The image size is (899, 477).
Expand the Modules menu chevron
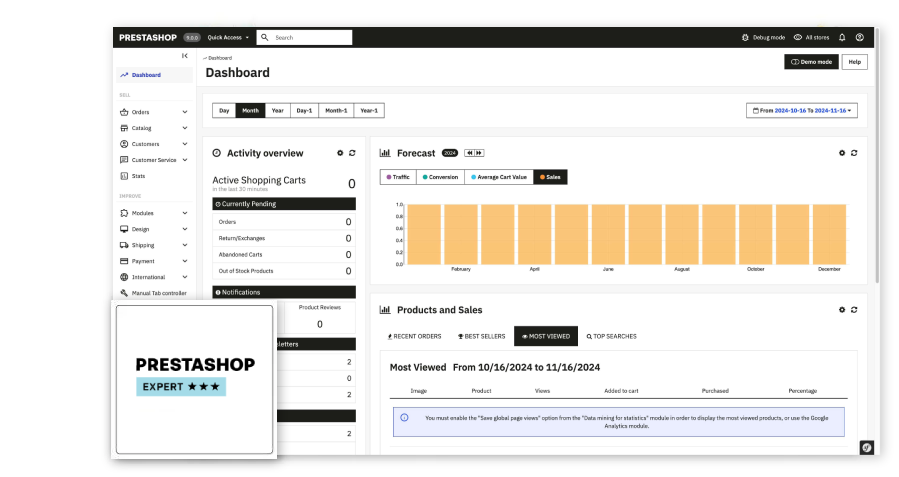pyautogui.click(x=185, y=213)
